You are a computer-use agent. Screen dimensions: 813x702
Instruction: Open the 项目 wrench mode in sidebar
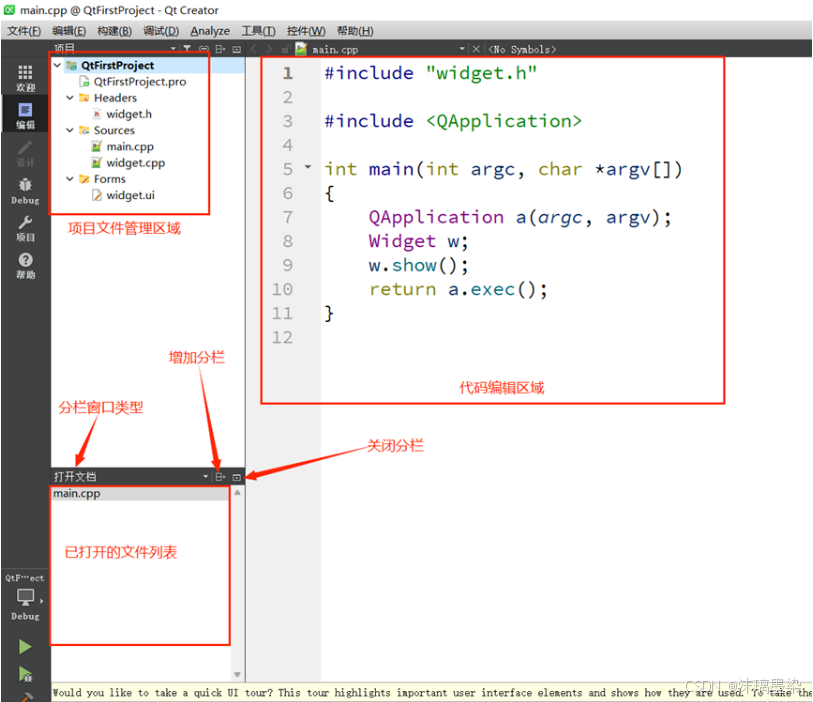point(25,228)
